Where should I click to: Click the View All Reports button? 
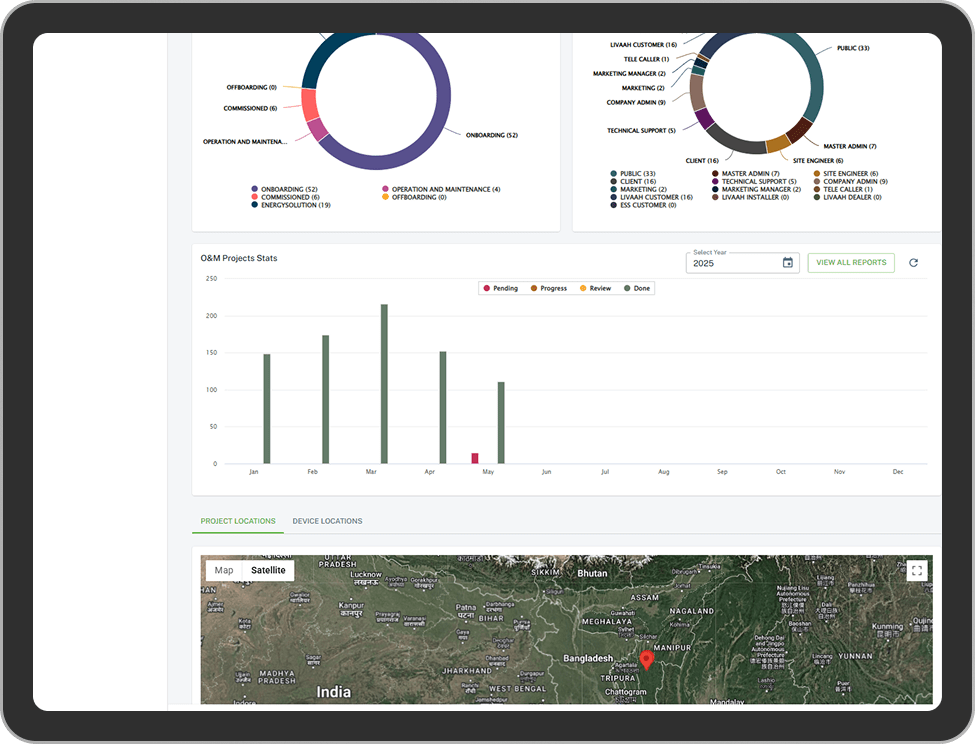pyautogui.click(x=851, y=263)
